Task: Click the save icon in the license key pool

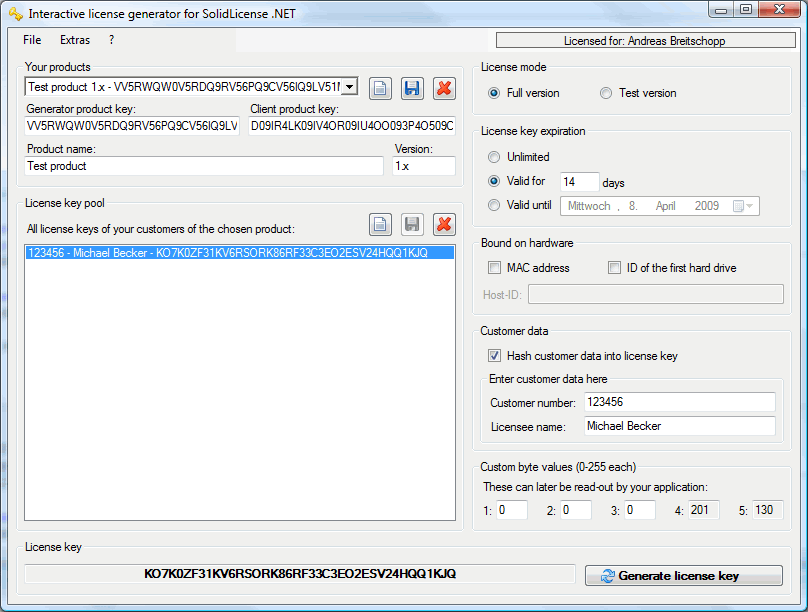Action: [412, 224]
